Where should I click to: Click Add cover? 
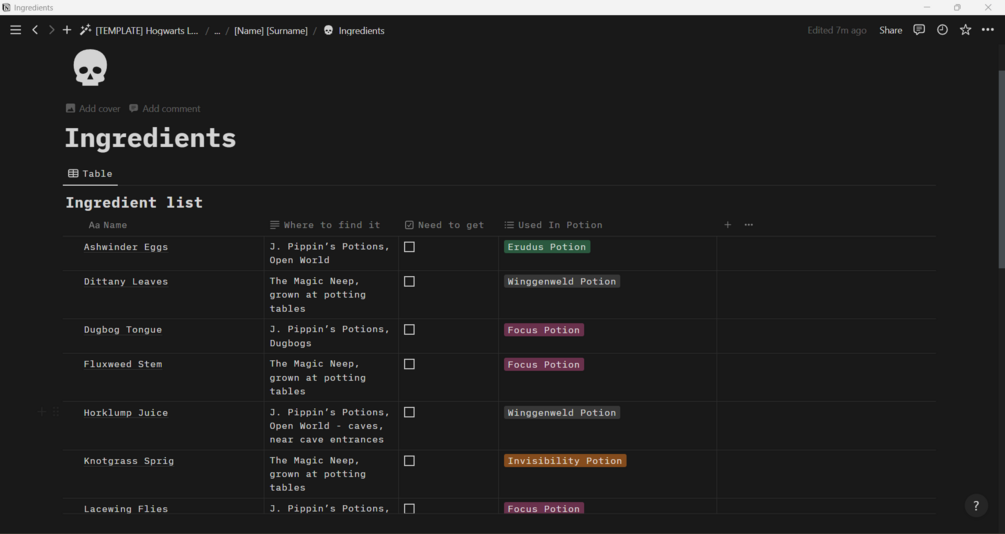[93, 108]
